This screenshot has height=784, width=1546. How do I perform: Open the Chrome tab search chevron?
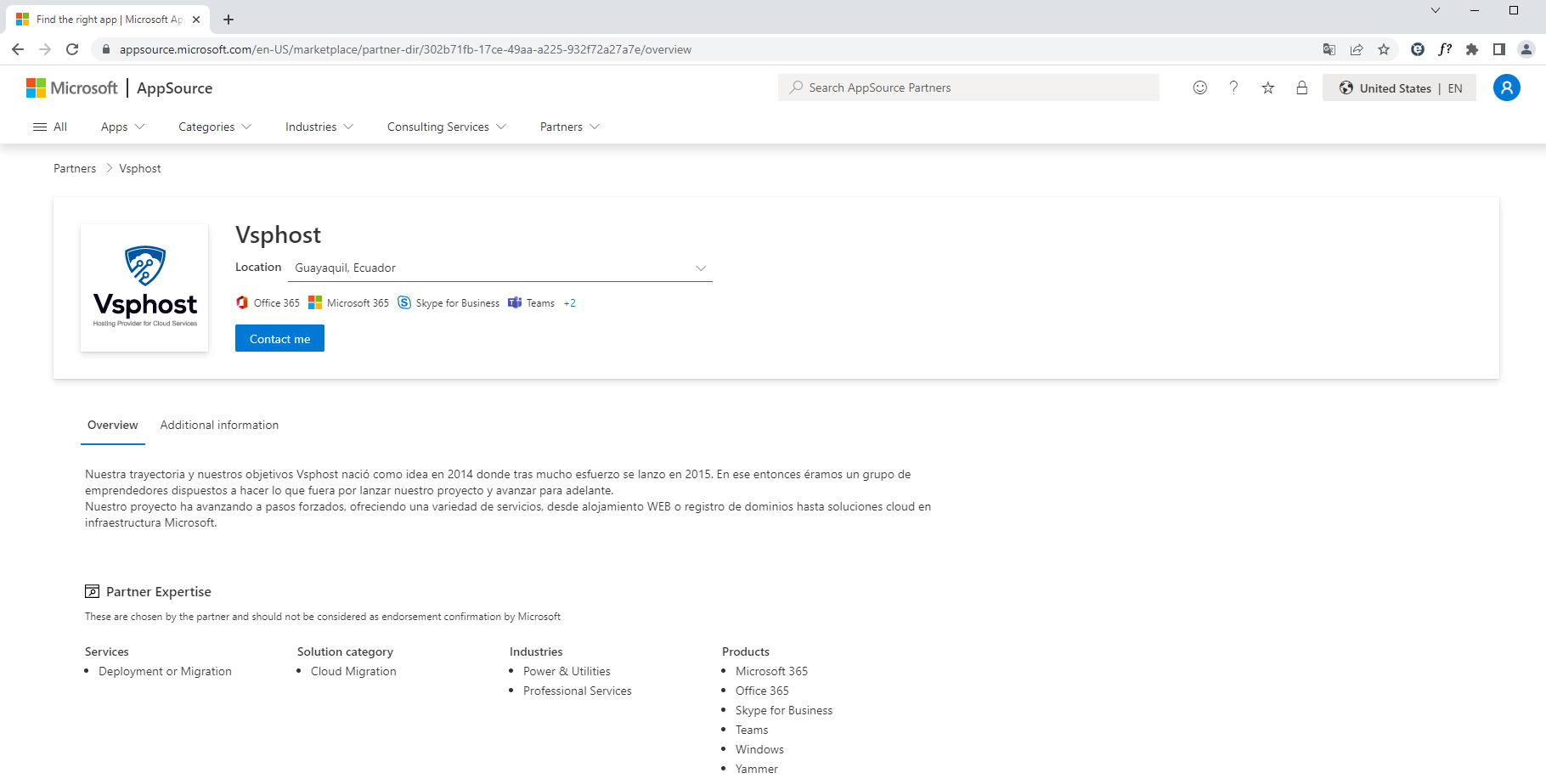click(x=1436, y=10)
